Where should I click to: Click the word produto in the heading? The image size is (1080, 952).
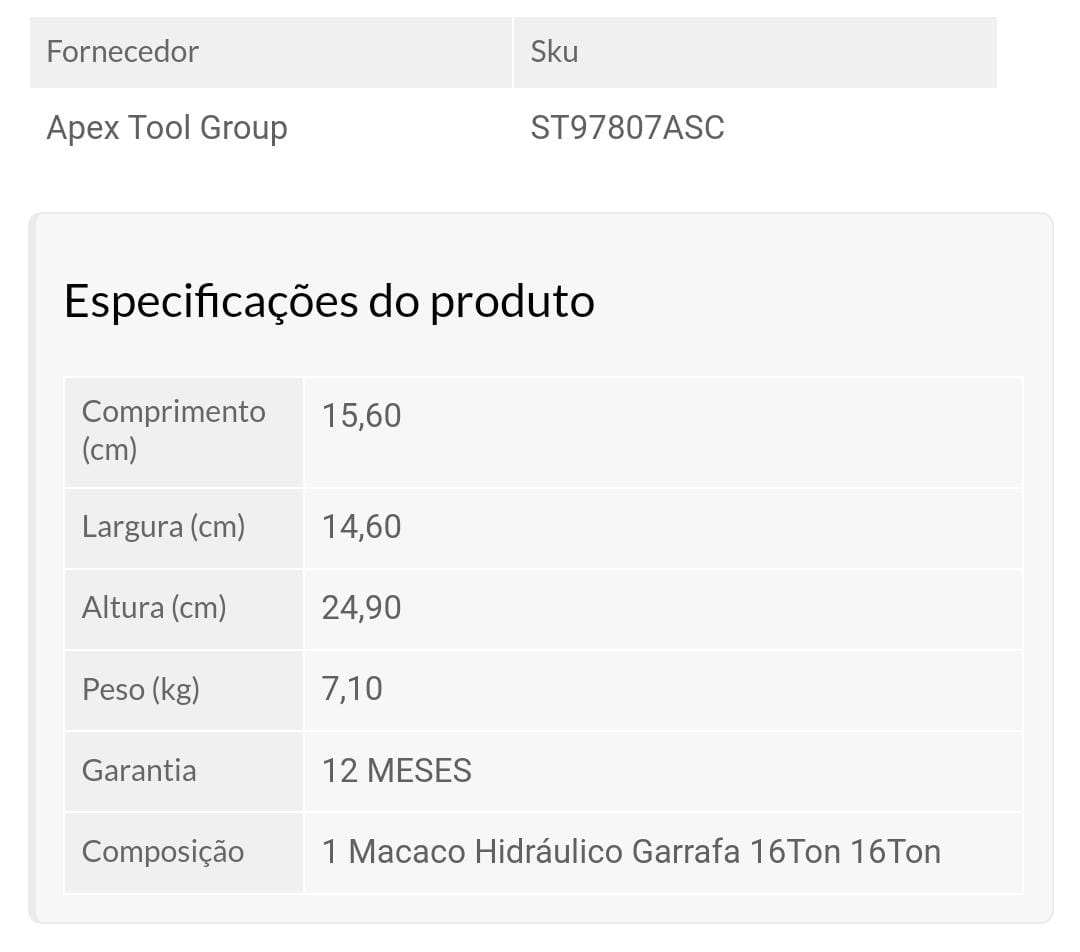(x=512, y=303)
